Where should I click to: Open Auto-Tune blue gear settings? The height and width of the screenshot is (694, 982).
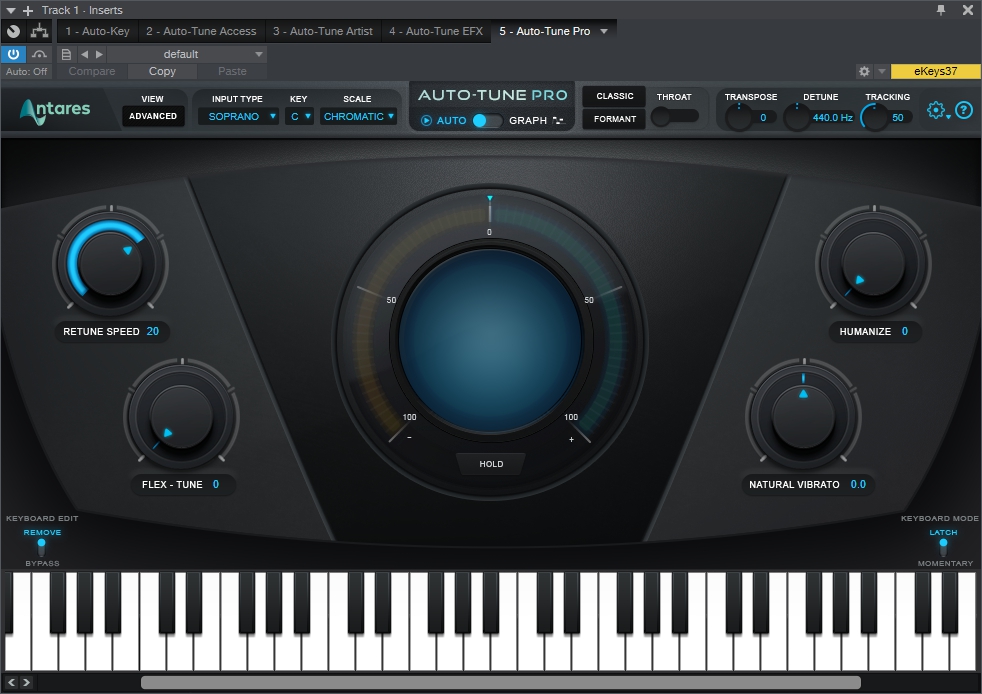pyautogui.click(x=936, y=110)
